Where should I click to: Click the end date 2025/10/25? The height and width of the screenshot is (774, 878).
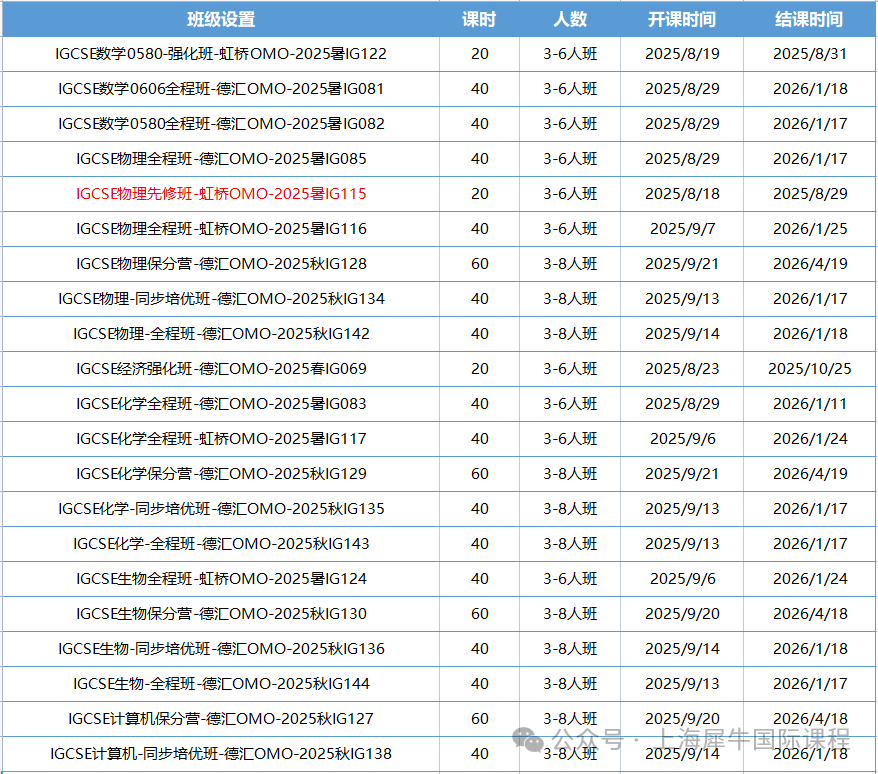pyautogui.click(x=810, y=369)
